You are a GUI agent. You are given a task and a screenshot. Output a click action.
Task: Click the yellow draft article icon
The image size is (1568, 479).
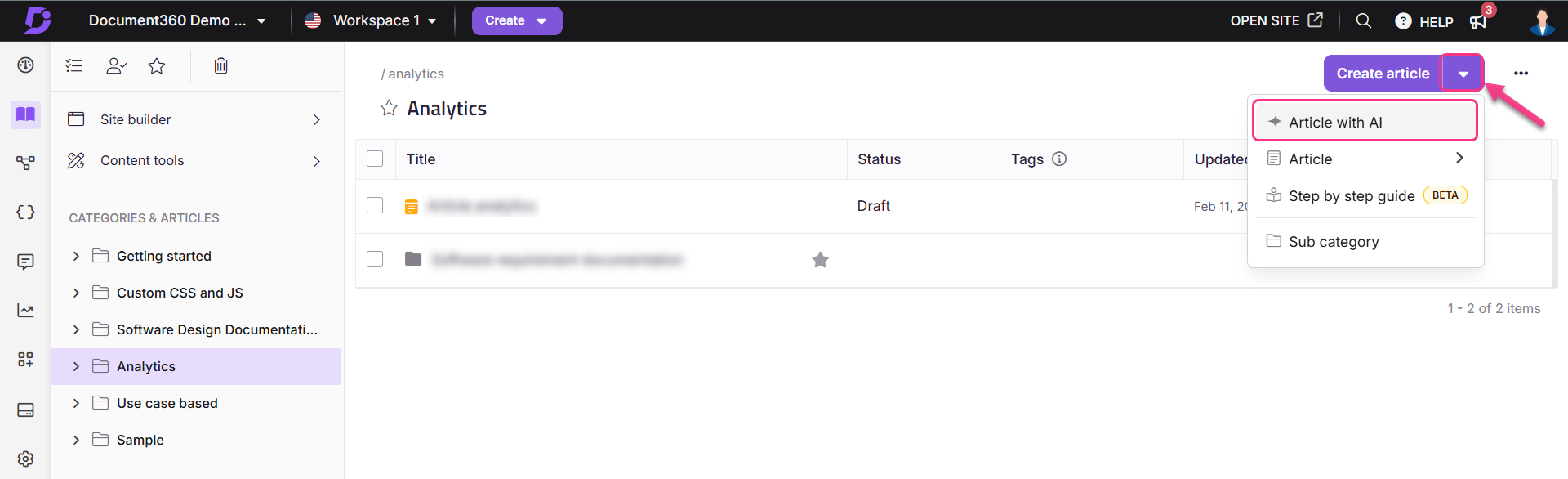click(412, 207)
